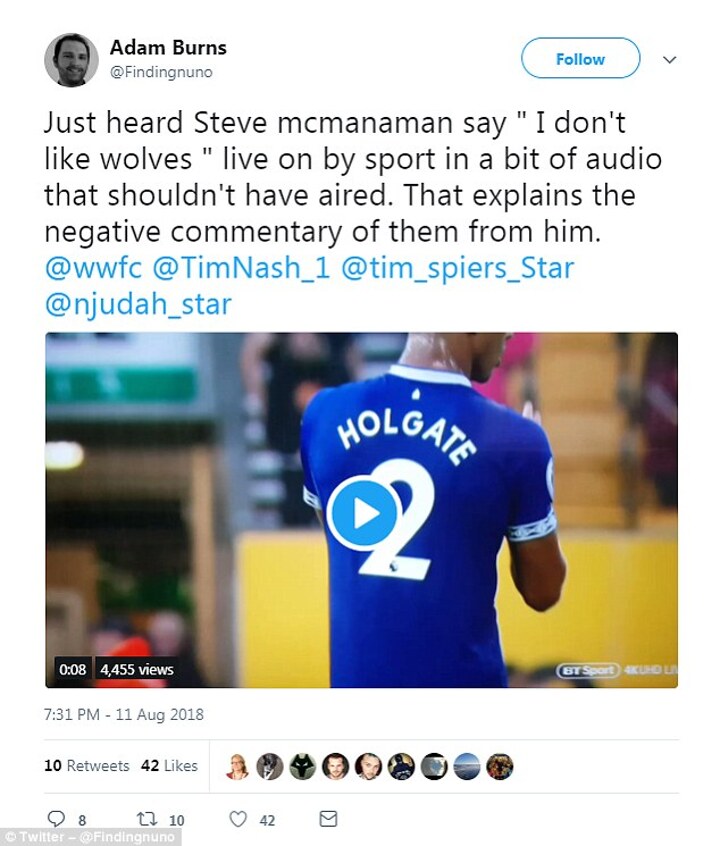Open the @njudah_star mention link
Viewport: 720px width, 846px height.
[x=138, y=304]
